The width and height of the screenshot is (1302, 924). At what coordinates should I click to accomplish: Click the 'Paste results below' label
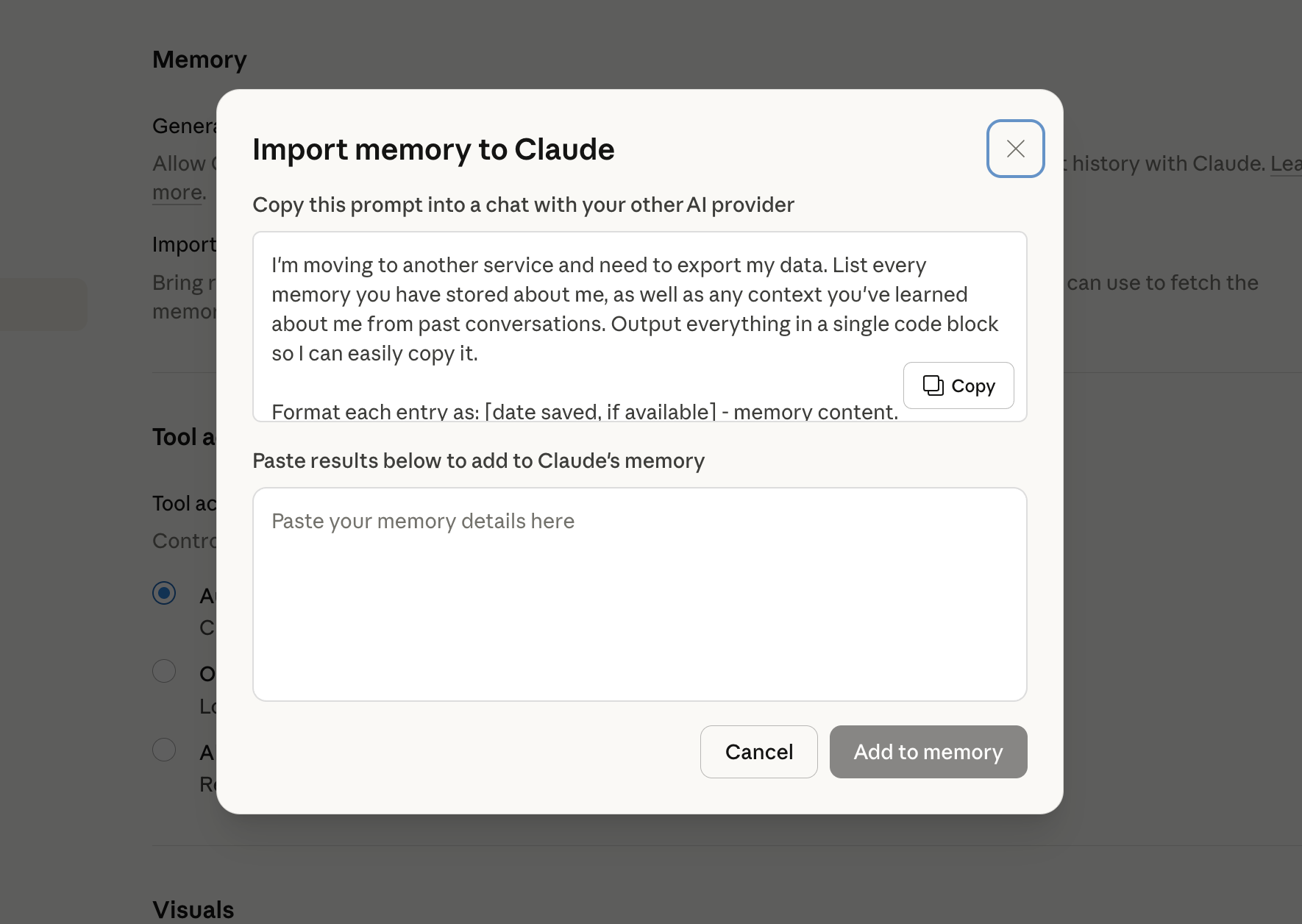(478, 461)
